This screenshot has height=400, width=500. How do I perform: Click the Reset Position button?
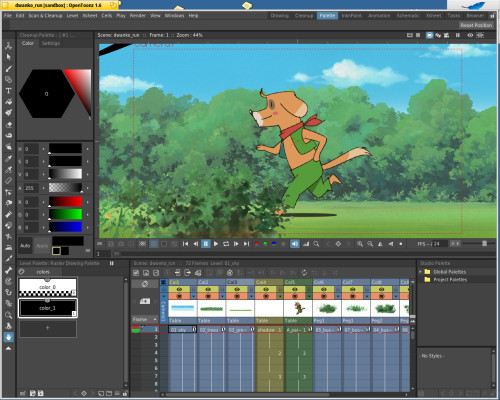click(x=476, y=25)
